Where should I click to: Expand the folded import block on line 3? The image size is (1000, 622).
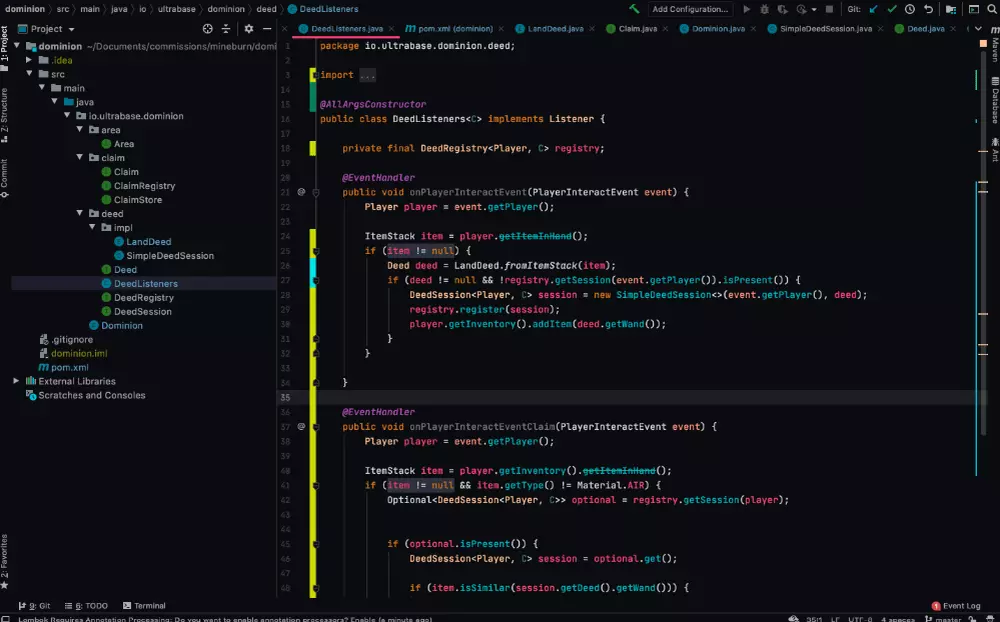[367, 75]
